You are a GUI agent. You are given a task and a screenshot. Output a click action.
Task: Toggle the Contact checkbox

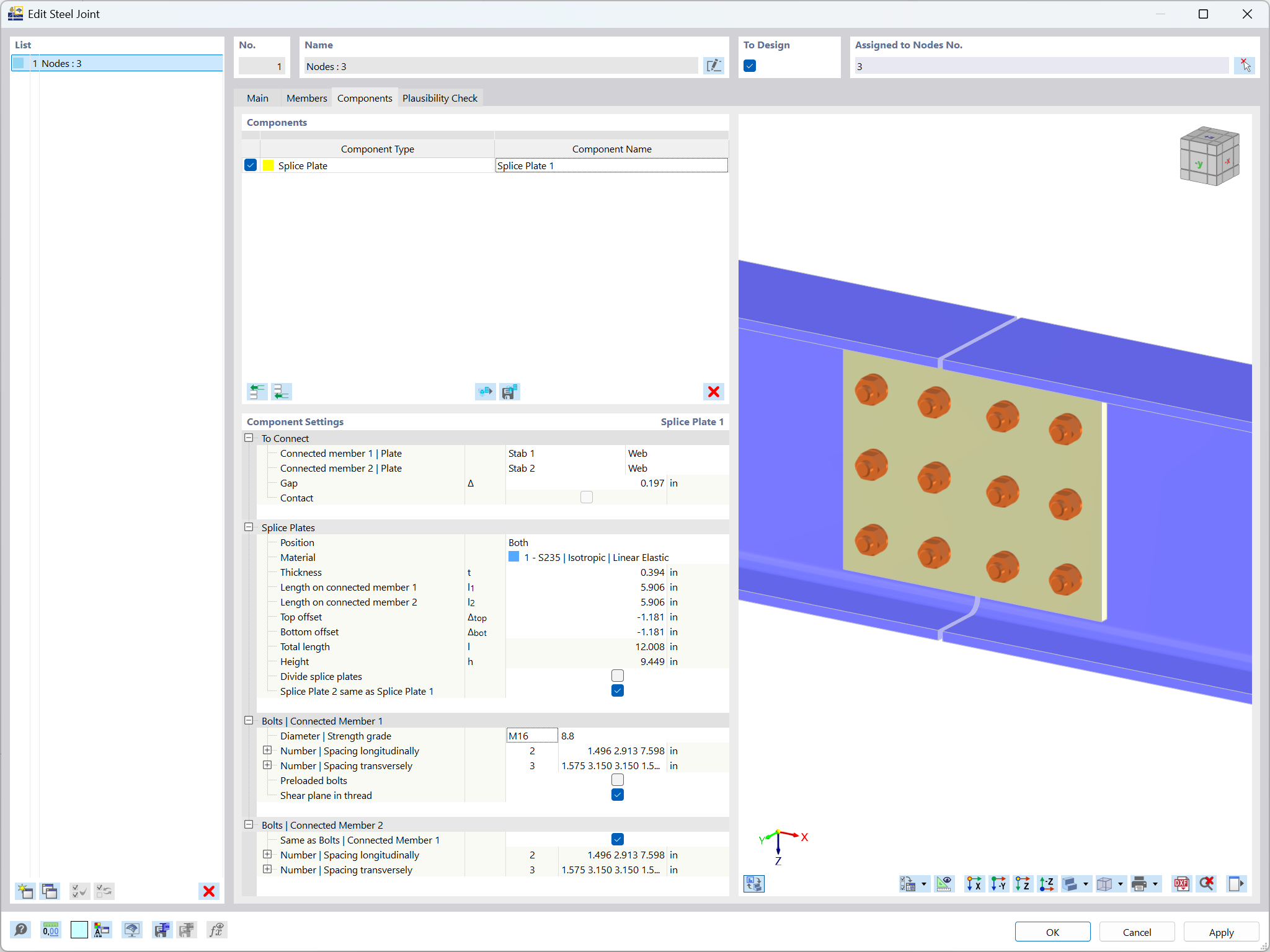586,498
